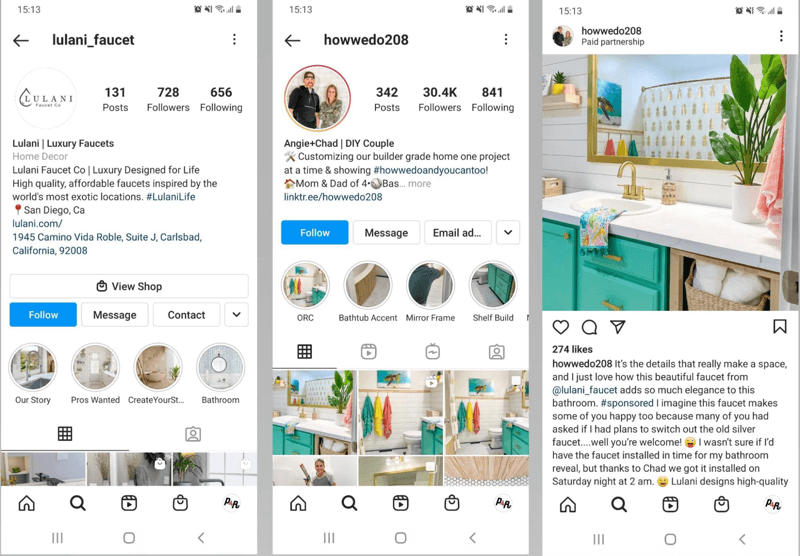Open the lulani.com/ website link
Viewport: 800px width, 556px height.
coord(37,223)
